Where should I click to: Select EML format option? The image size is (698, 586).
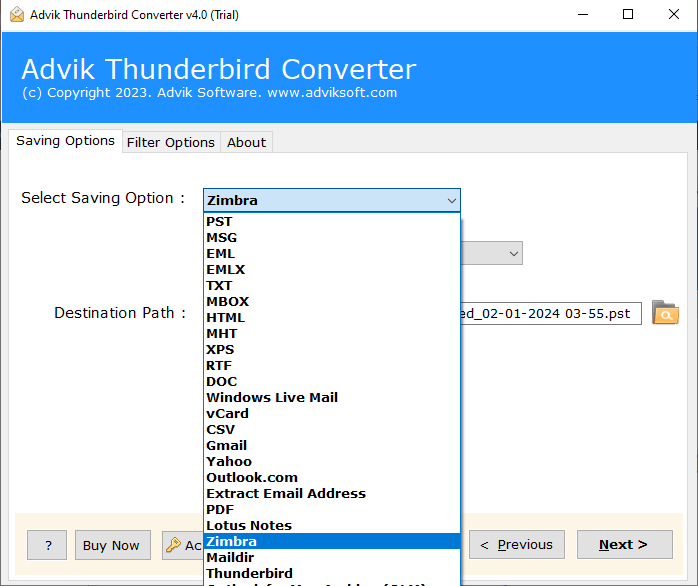click(x=332, y=254)
